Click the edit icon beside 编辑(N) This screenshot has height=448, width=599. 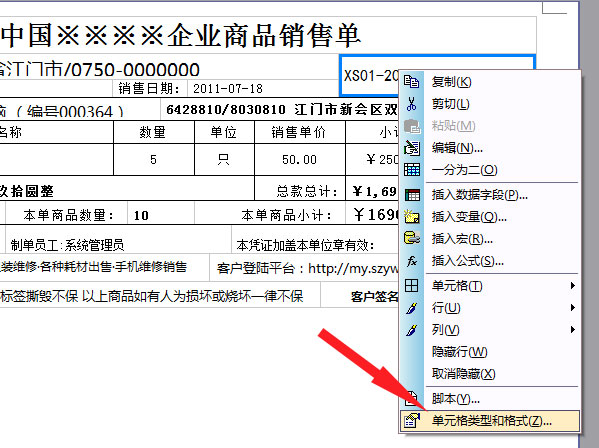412,148
